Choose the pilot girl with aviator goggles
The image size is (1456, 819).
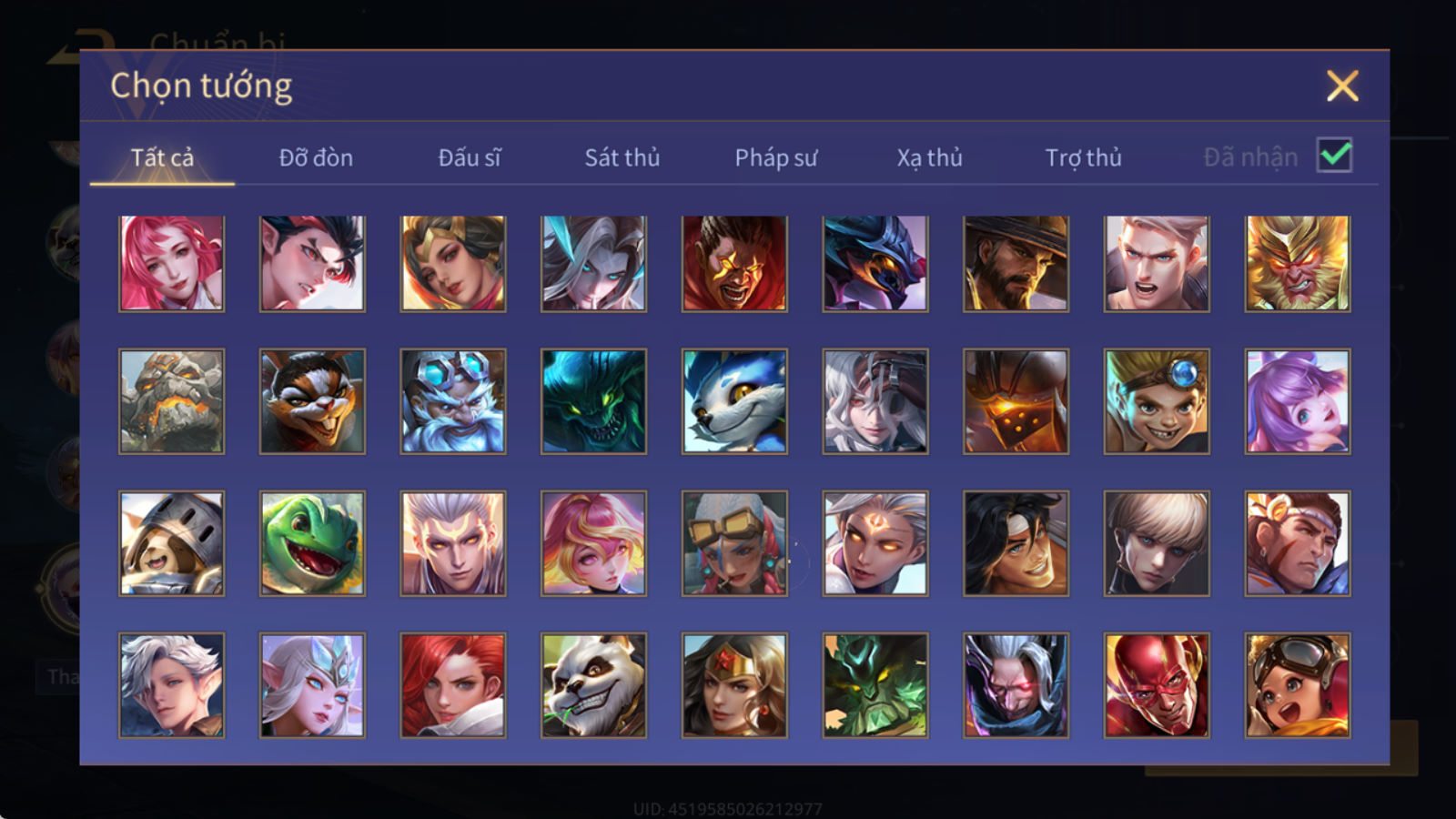(x=1298, y=685)
